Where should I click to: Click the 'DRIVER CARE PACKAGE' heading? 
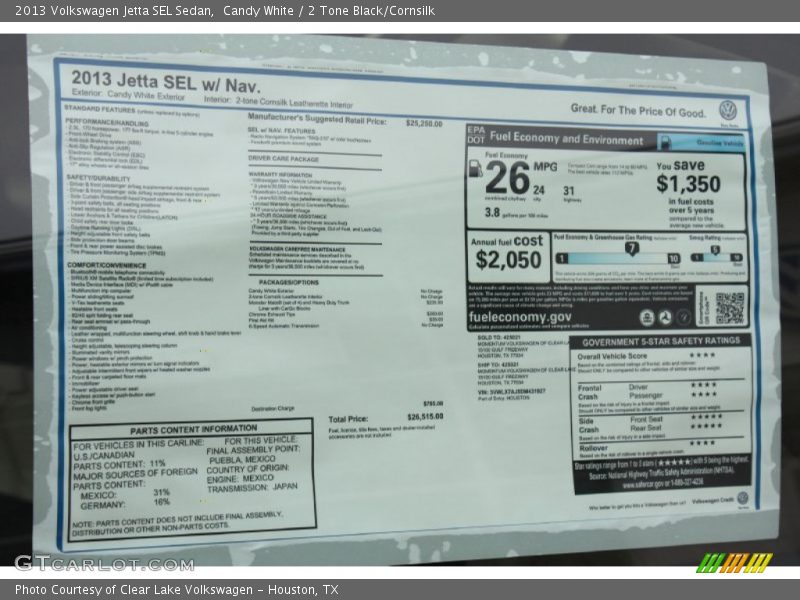283,159
